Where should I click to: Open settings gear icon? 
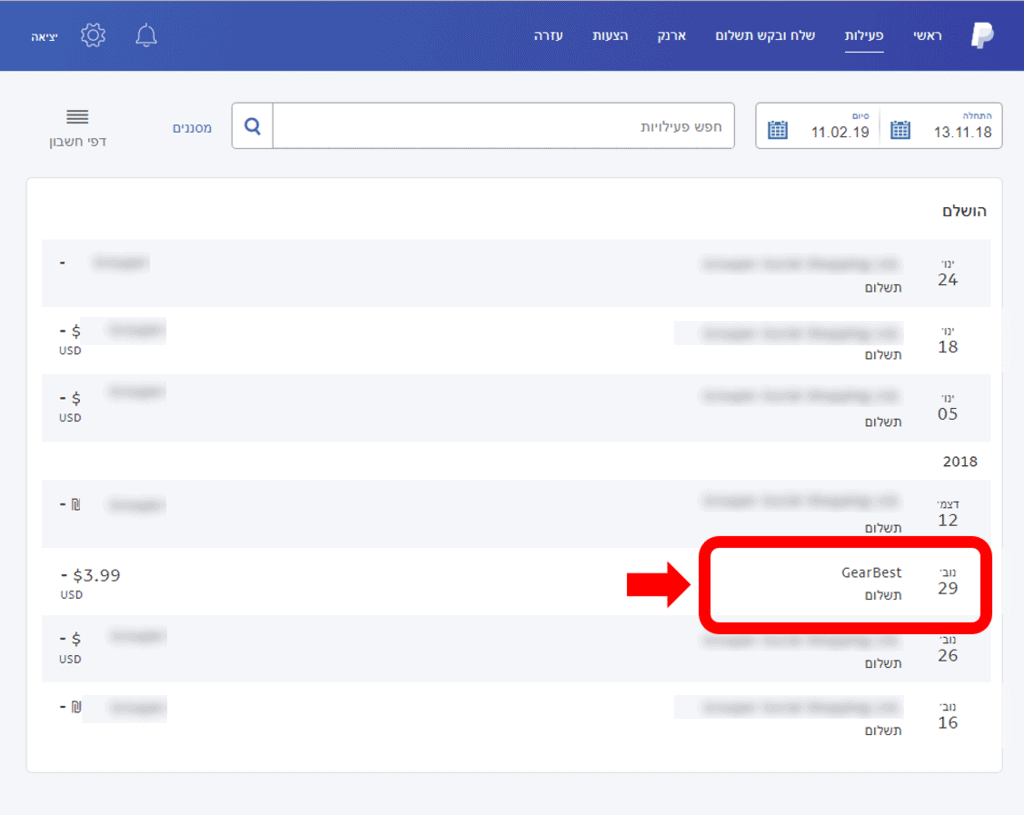(x=93, y=36)
